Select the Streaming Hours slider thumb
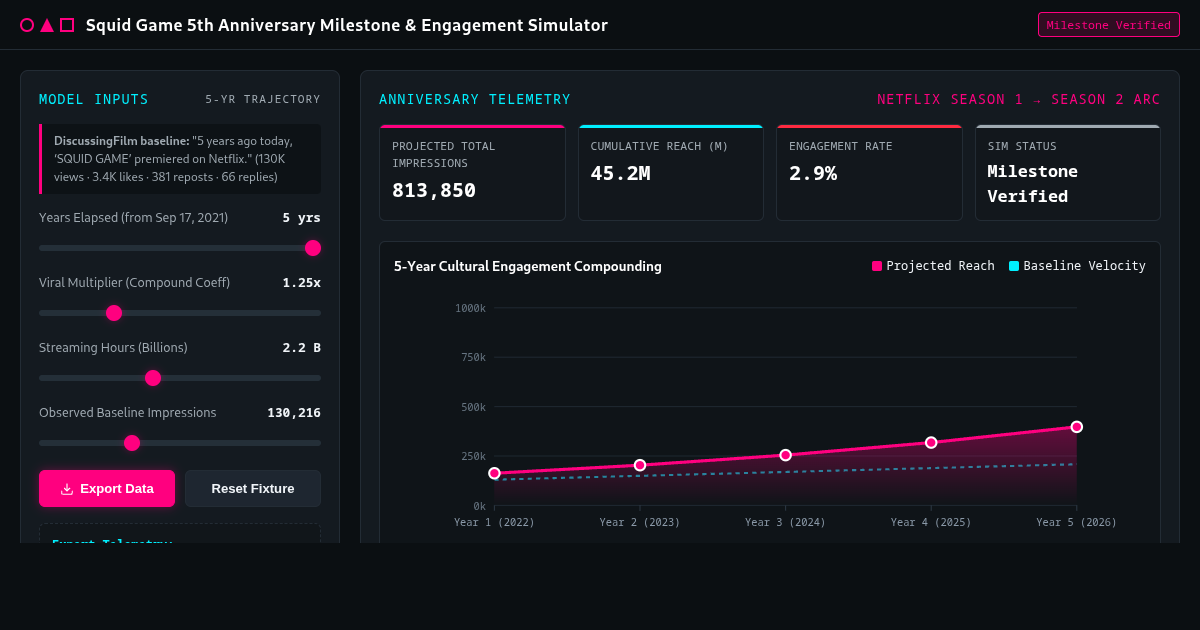The height and width of the screenshot is (630, 1200). point(153,378)
